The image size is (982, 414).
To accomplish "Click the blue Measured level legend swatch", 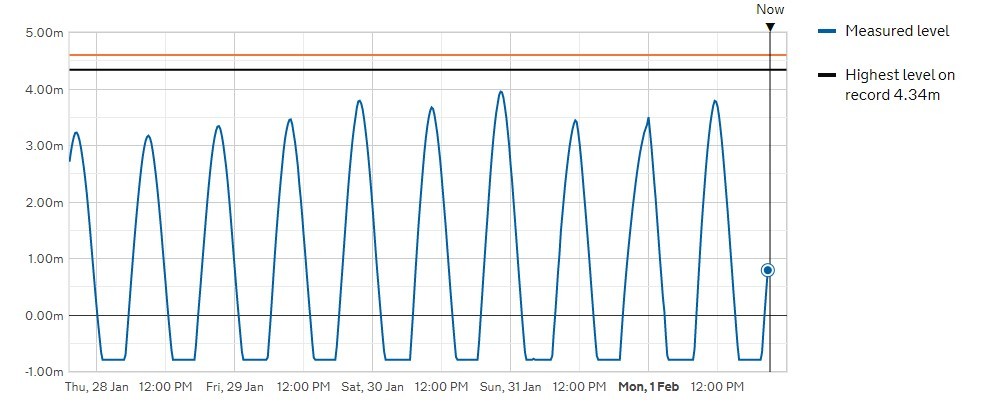I will pyautogui.click(x=827, y=32).
